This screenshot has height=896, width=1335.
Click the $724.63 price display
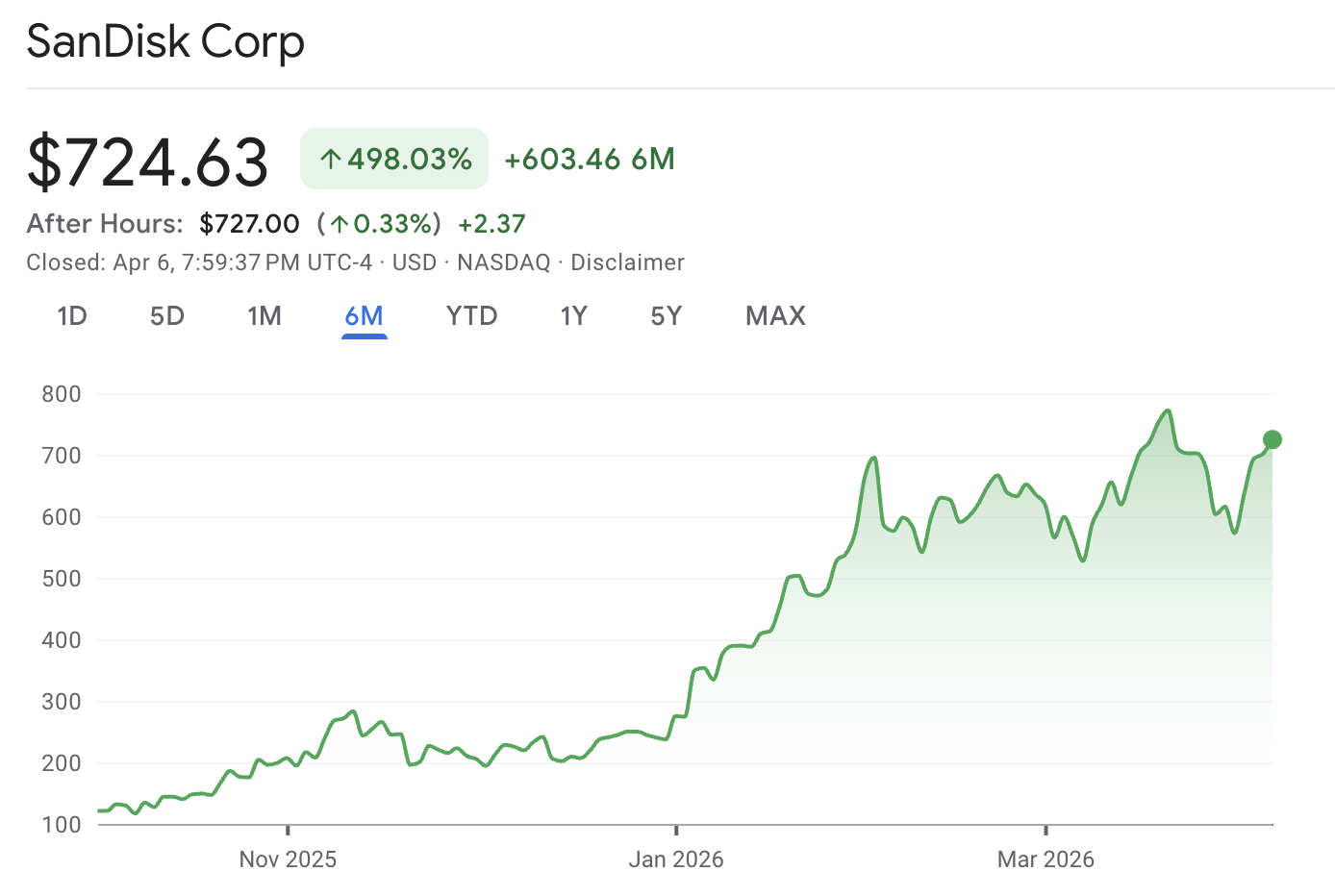[x=147, y=161]
